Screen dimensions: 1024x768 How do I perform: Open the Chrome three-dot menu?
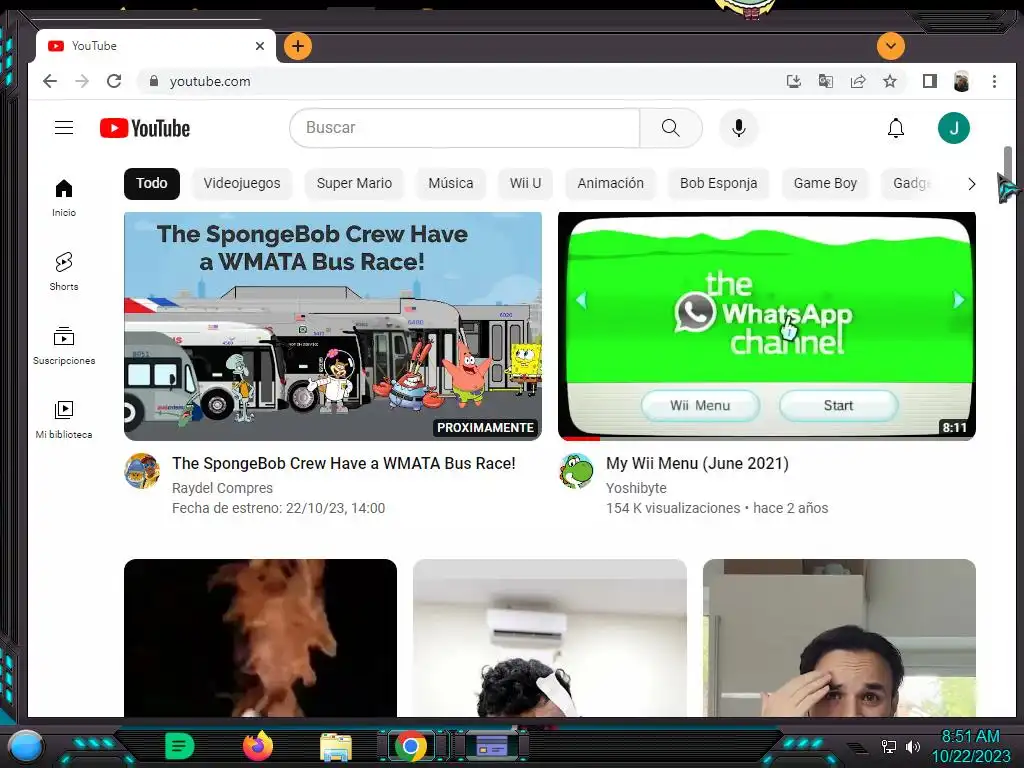(994, 81)
